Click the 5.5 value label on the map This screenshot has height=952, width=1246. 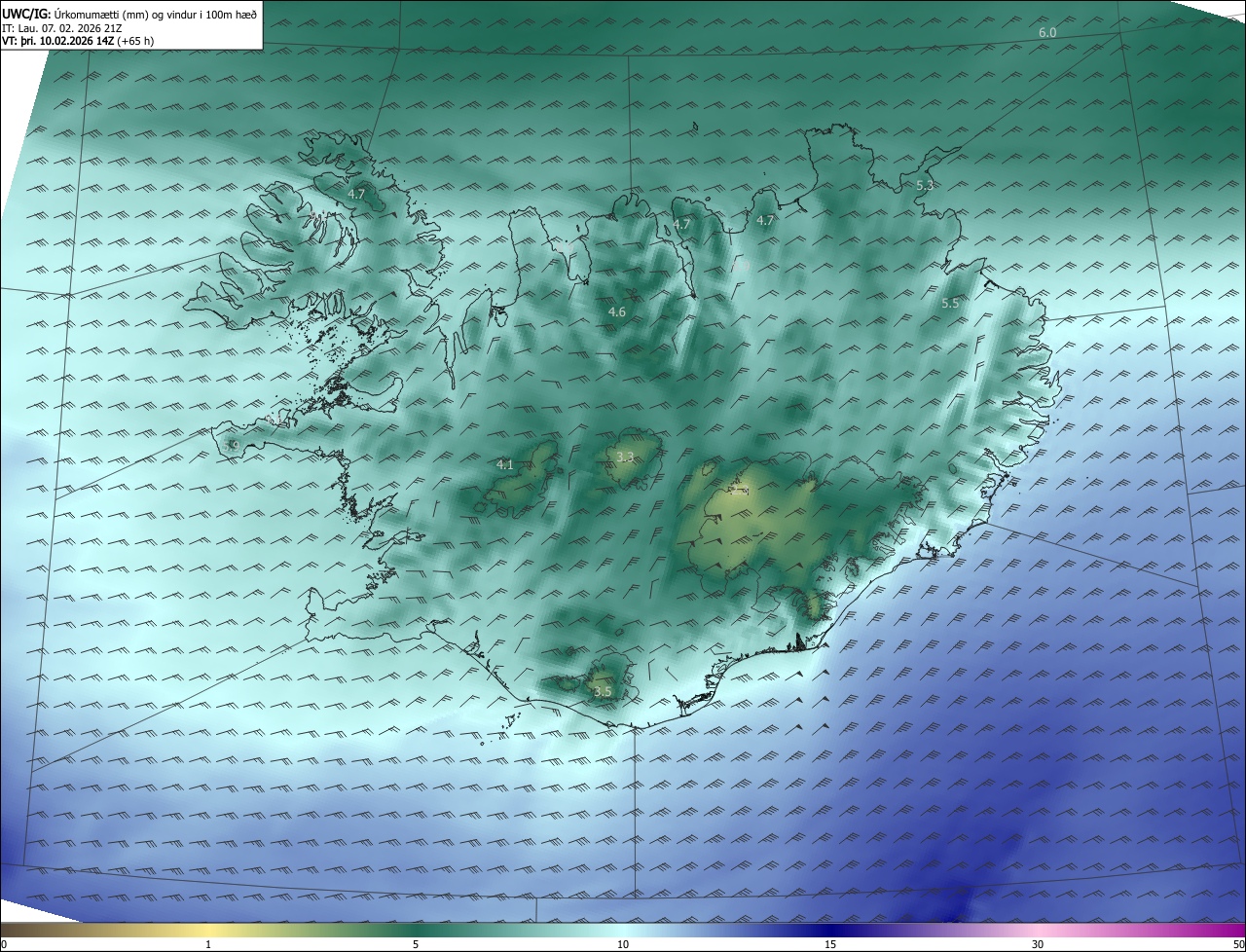pyautogui.click(x=950, y=304)
